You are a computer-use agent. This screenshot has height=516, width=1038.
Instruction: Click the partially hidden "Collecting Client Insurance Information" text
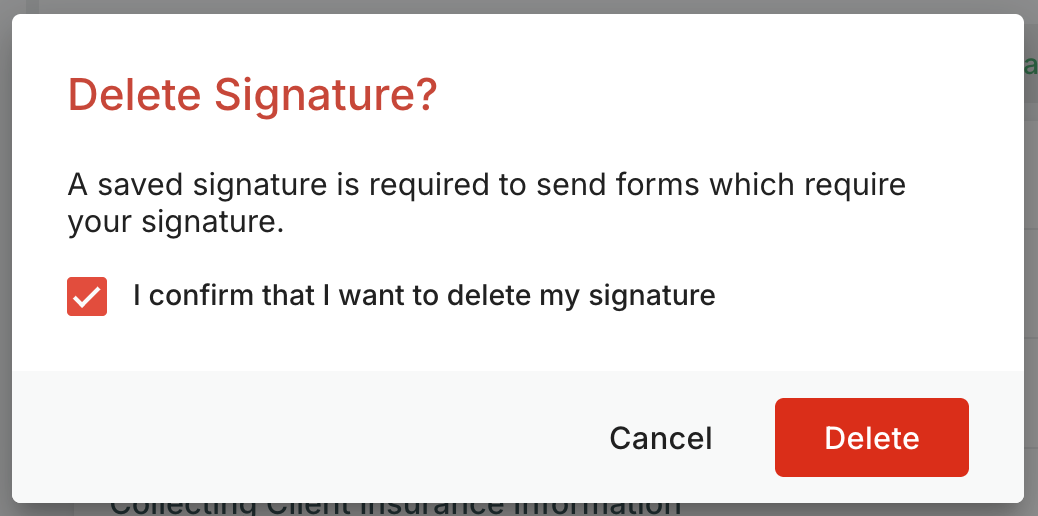395,508
